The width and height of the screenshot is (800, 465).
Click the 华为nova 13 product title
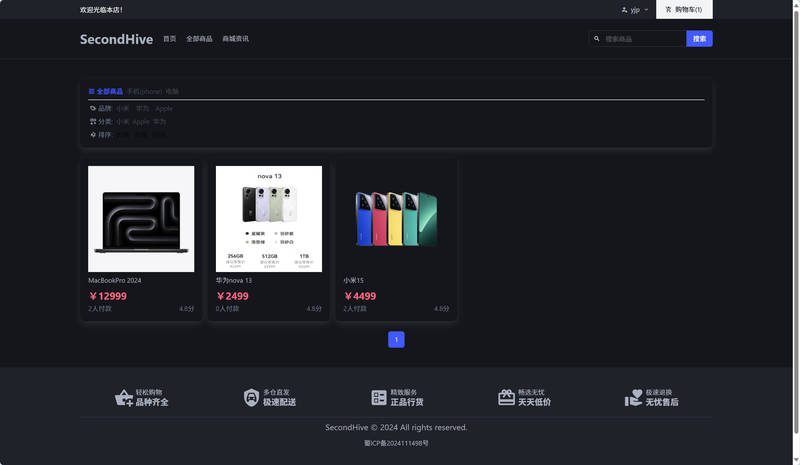[x=234, y=280]
